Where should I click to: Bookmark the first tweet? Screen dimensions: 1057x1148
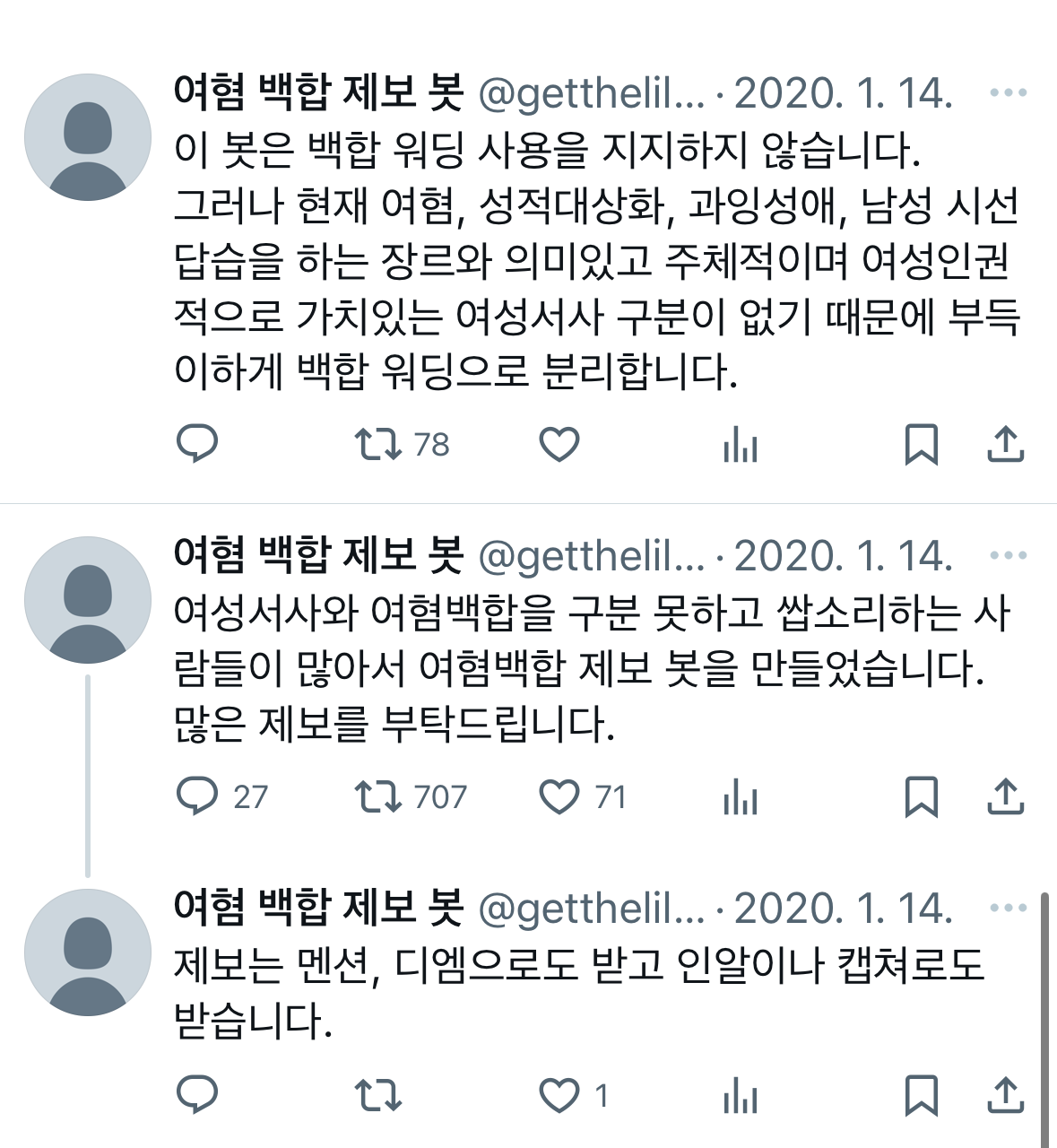pyautogui.click(x=923, y=443)
